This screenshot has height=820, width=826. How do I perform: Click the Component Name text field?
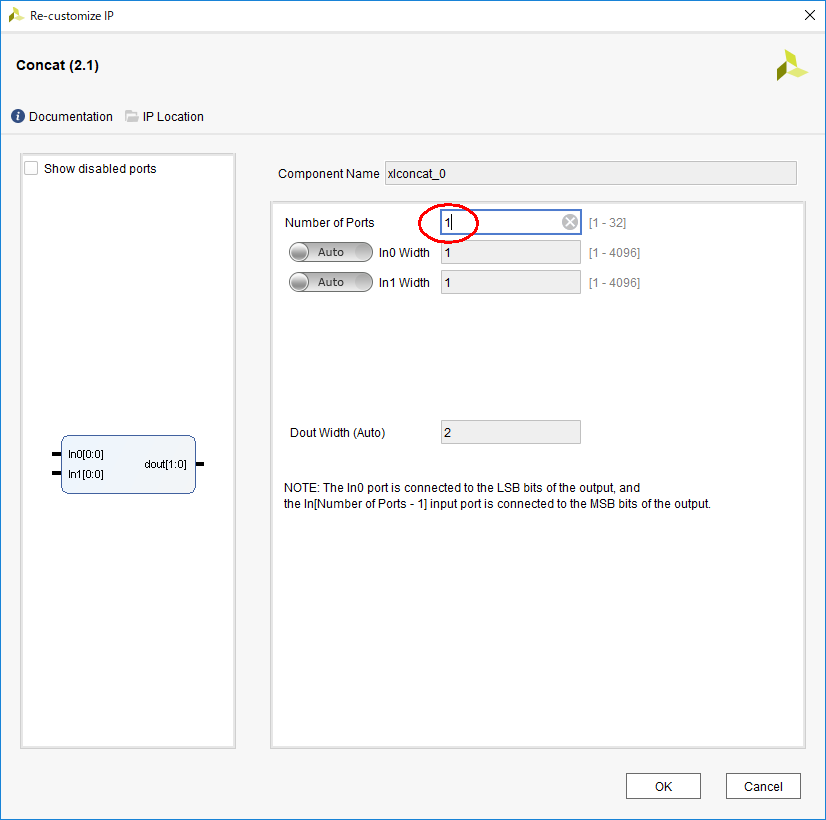tap(590, 173)
